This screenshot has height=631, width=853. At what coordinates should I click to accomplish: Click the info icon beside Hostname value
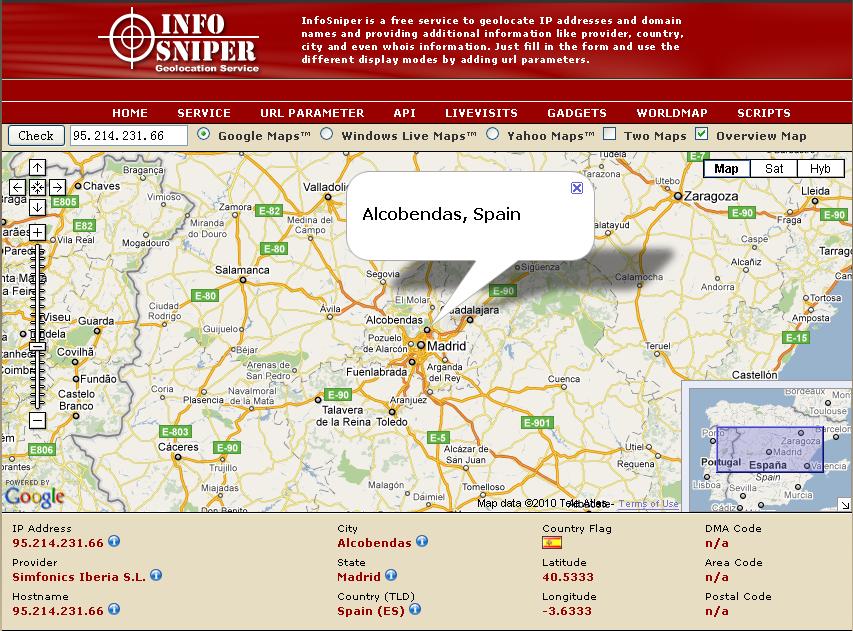click(114, 609)
